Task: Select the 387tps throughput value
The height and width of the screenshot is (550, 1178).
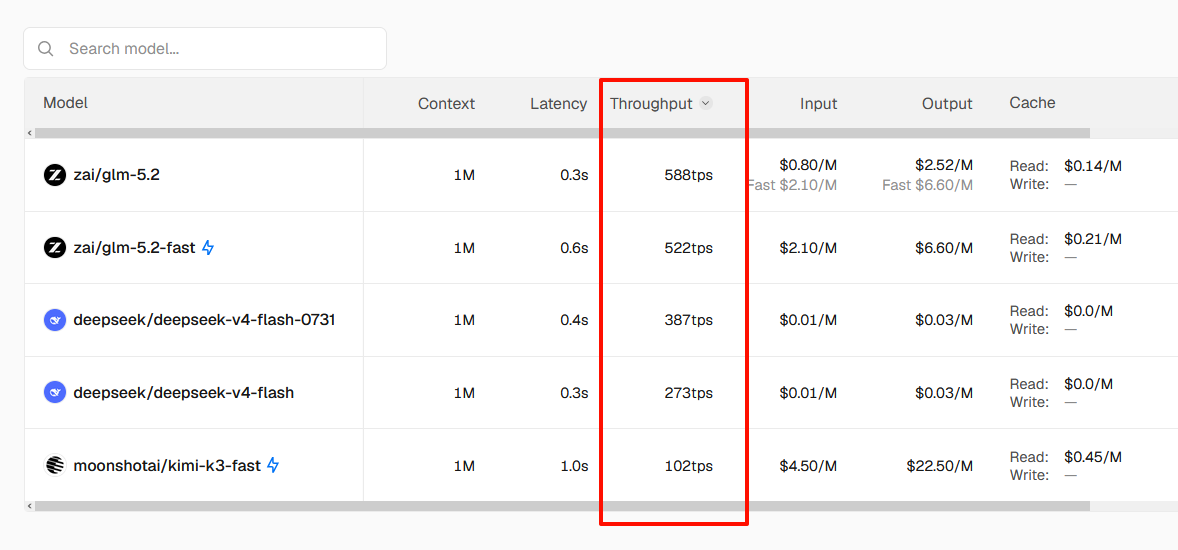Action: (689, 320)
